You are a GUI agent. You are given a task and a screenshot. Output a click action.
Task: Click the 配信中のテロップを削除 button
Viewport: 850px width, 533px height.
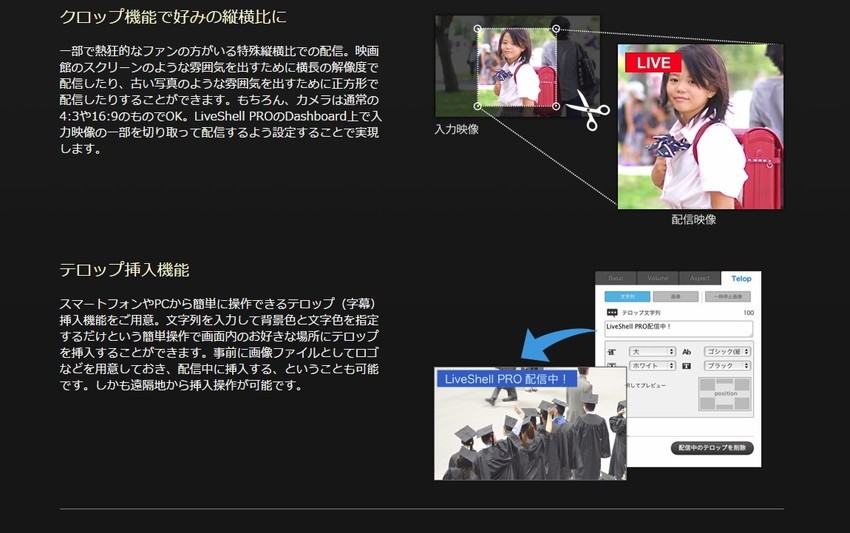pyautogui.click(x=712, y=448)
